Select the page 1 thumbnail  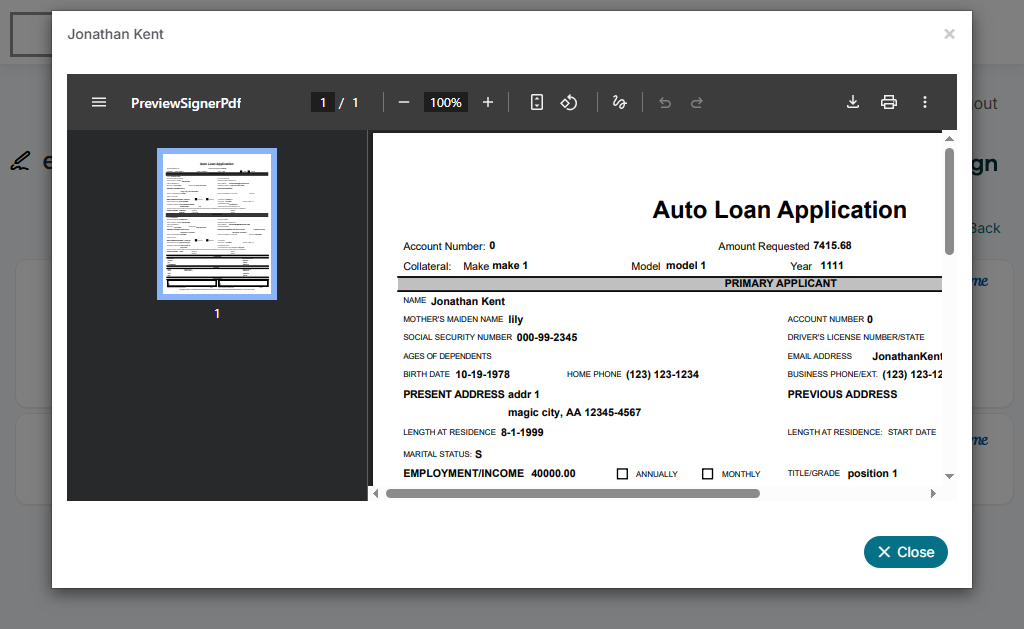pyautogui.click(x=217, y=224)
